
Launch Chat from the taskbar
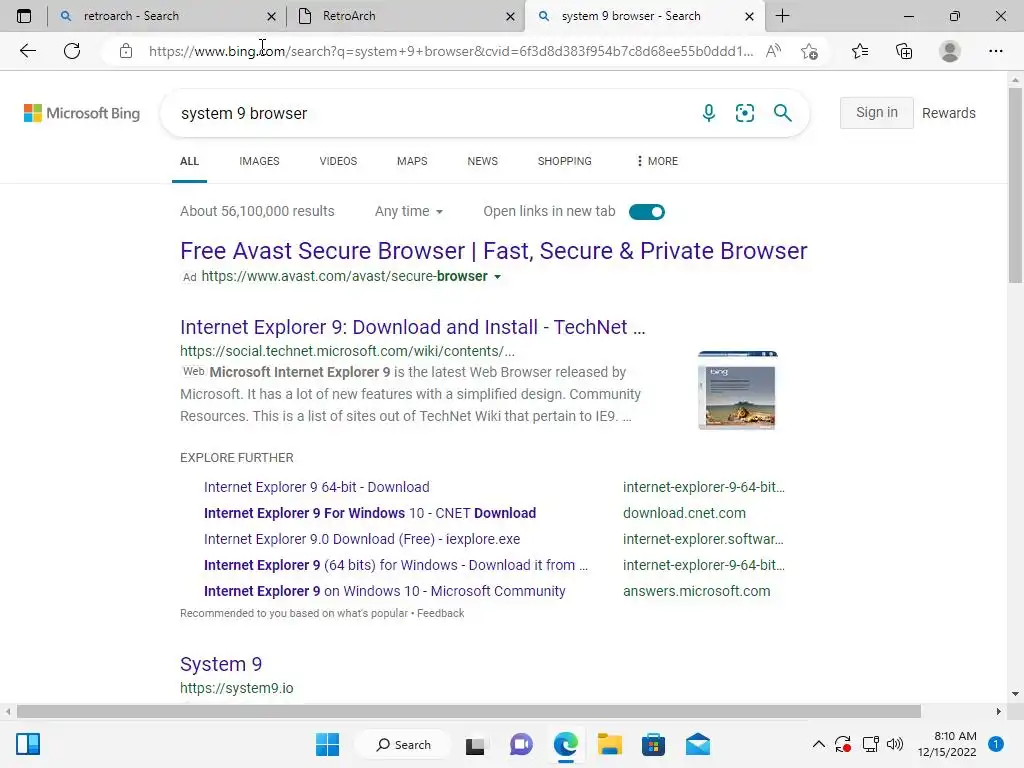521,744
